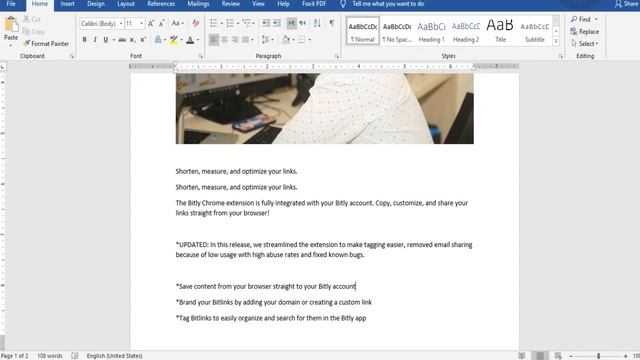
Task: Switch to the Layout tab
Action: click(x=126, y=4)
